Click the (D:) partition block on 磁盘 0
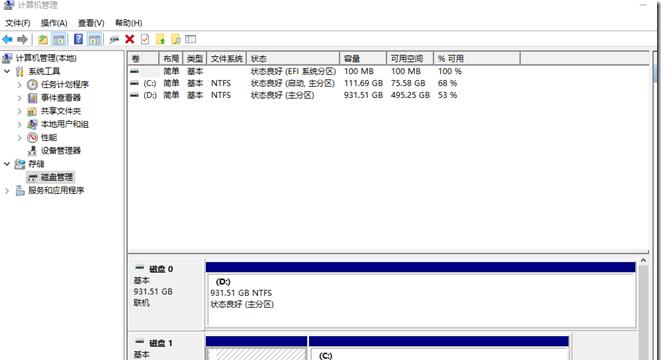The width and height of the screenshot is (661, 360). coord(420,299)
